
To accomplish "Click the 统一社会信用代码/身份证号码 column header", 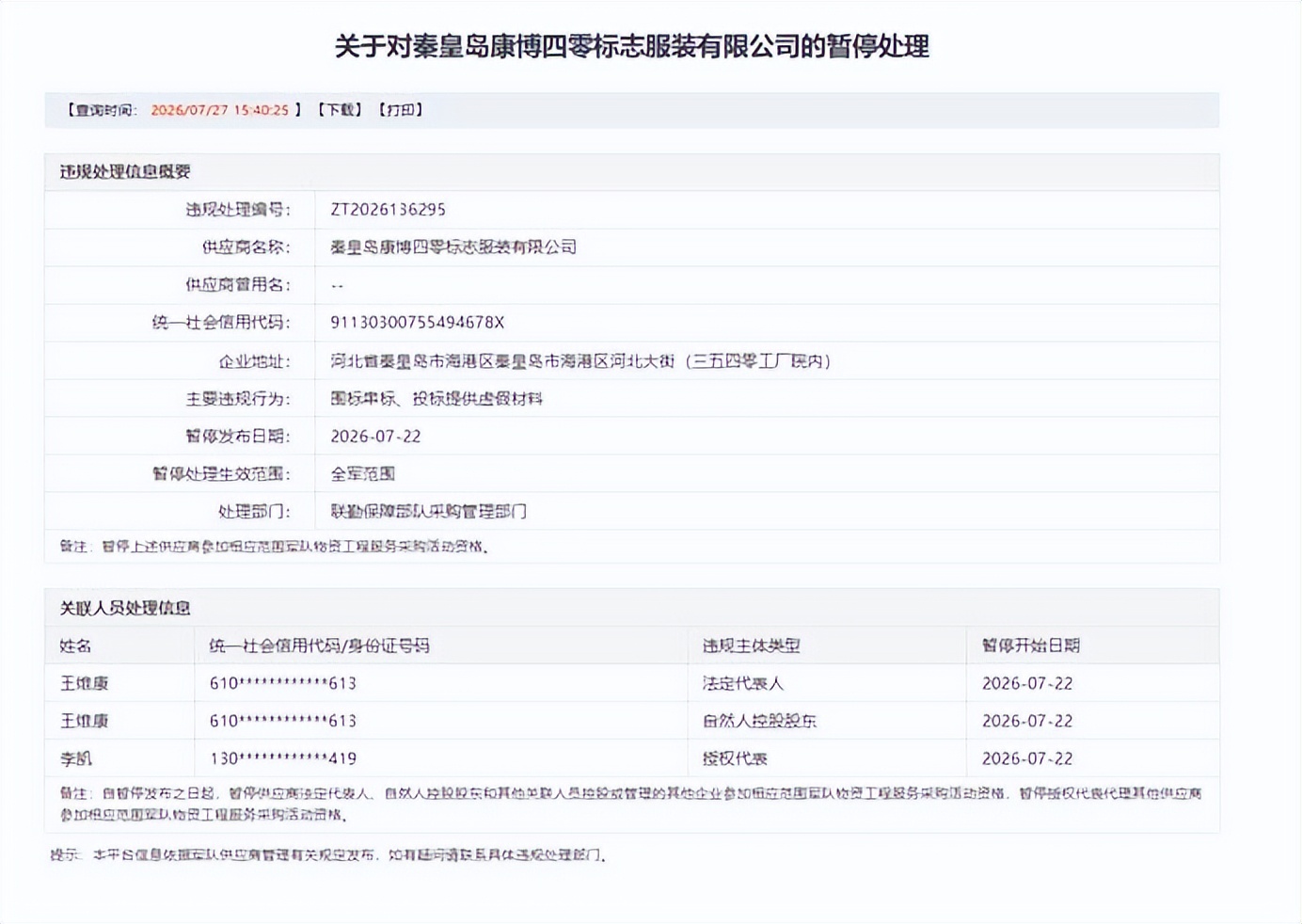I will 319,645.
